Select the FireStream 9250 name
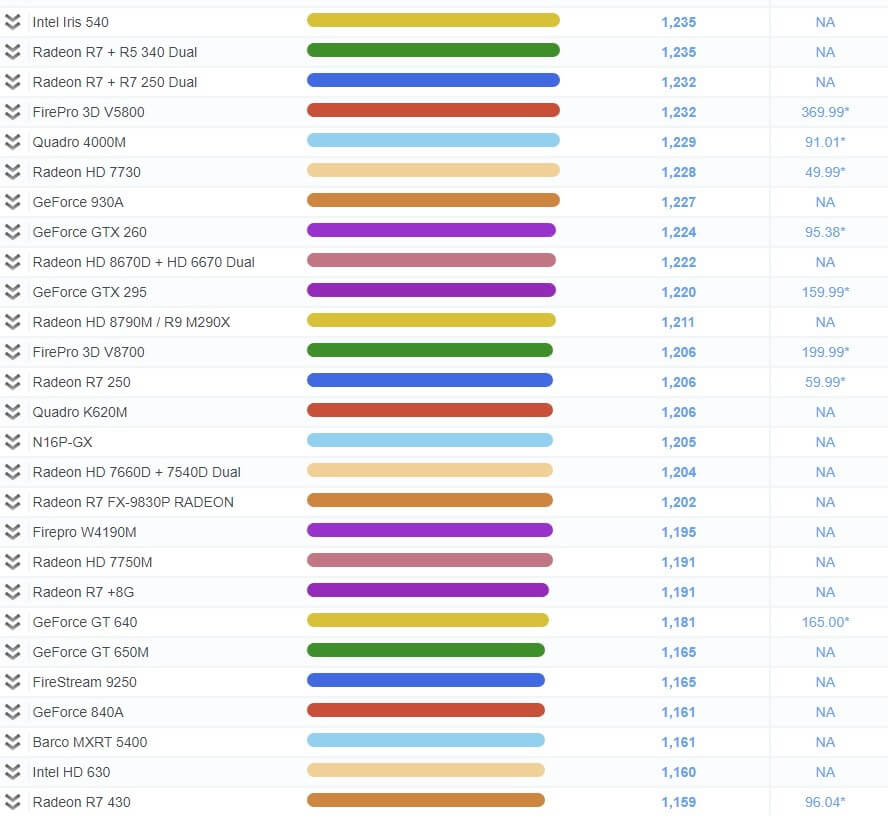The image size is (888, 816). (84, 682)
